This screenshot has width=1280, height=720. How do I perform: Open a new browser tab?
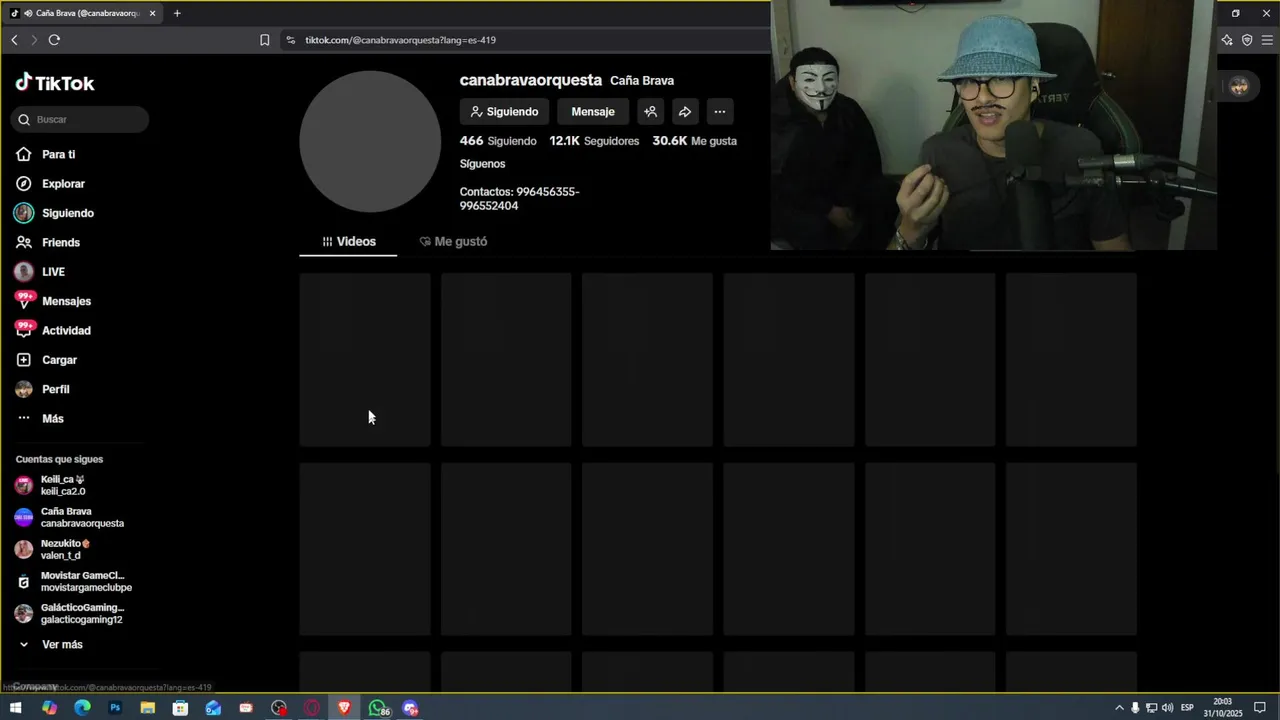click(177, 13)
